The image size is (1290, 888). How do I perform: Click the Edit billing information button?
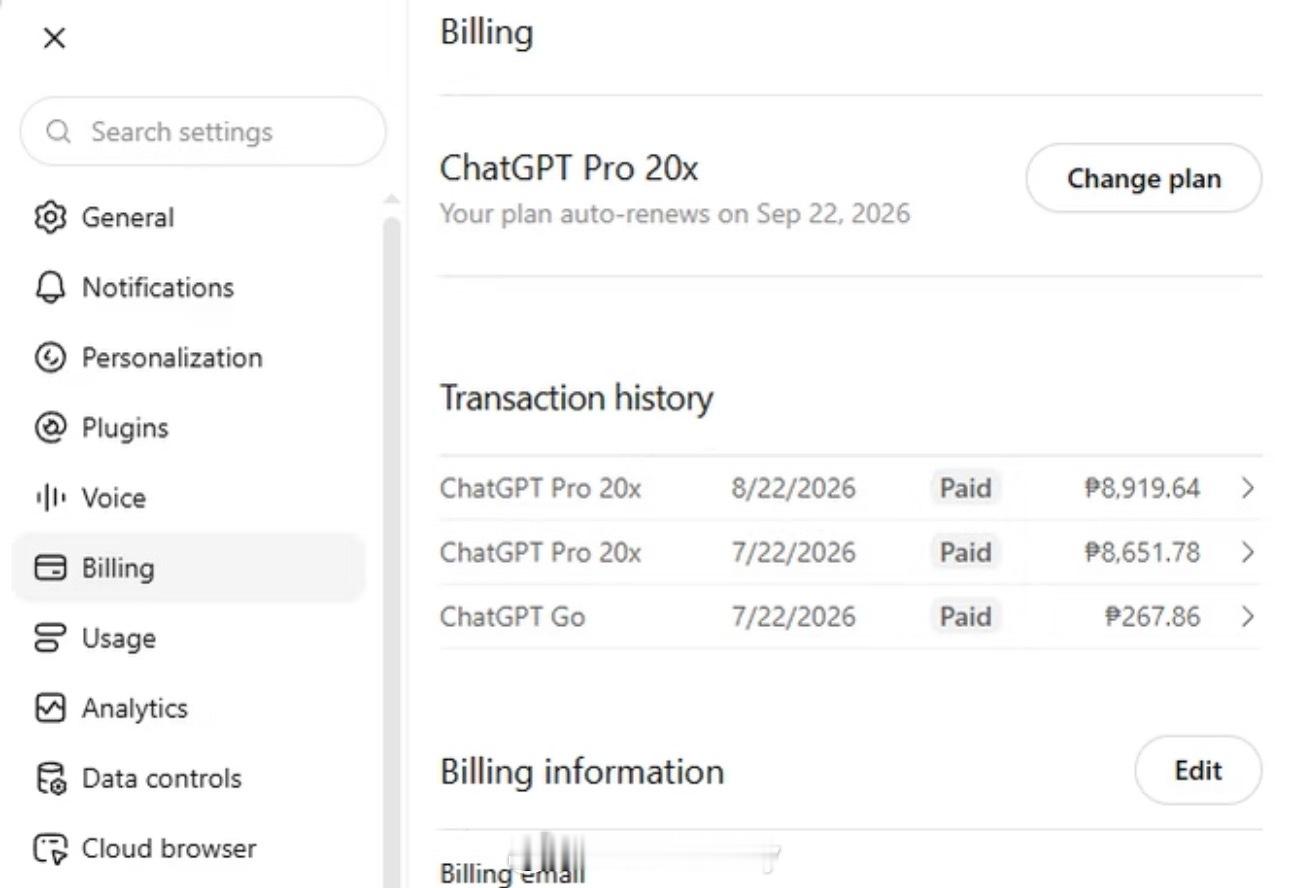pyautogui.click(x=1198, y=770)
